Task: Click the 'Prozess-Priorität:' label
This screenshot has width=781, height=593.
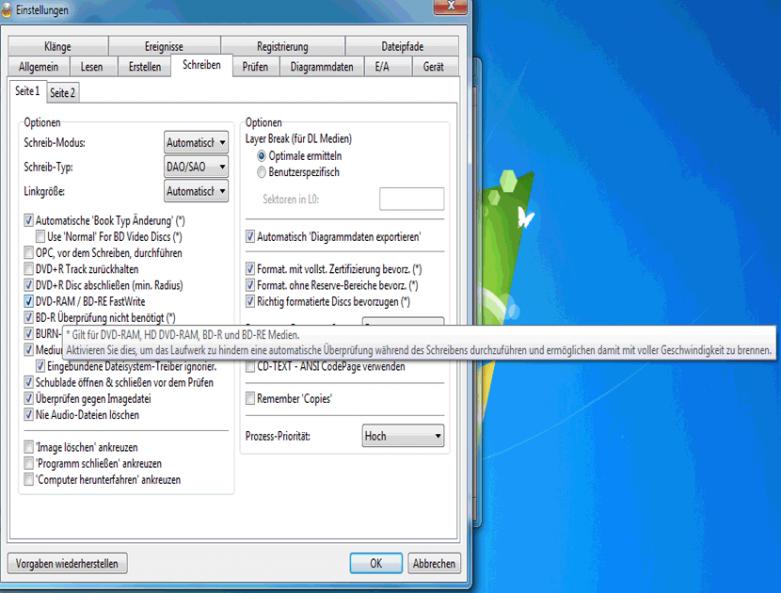Action: pyautogui.click(x=277, y=436)
